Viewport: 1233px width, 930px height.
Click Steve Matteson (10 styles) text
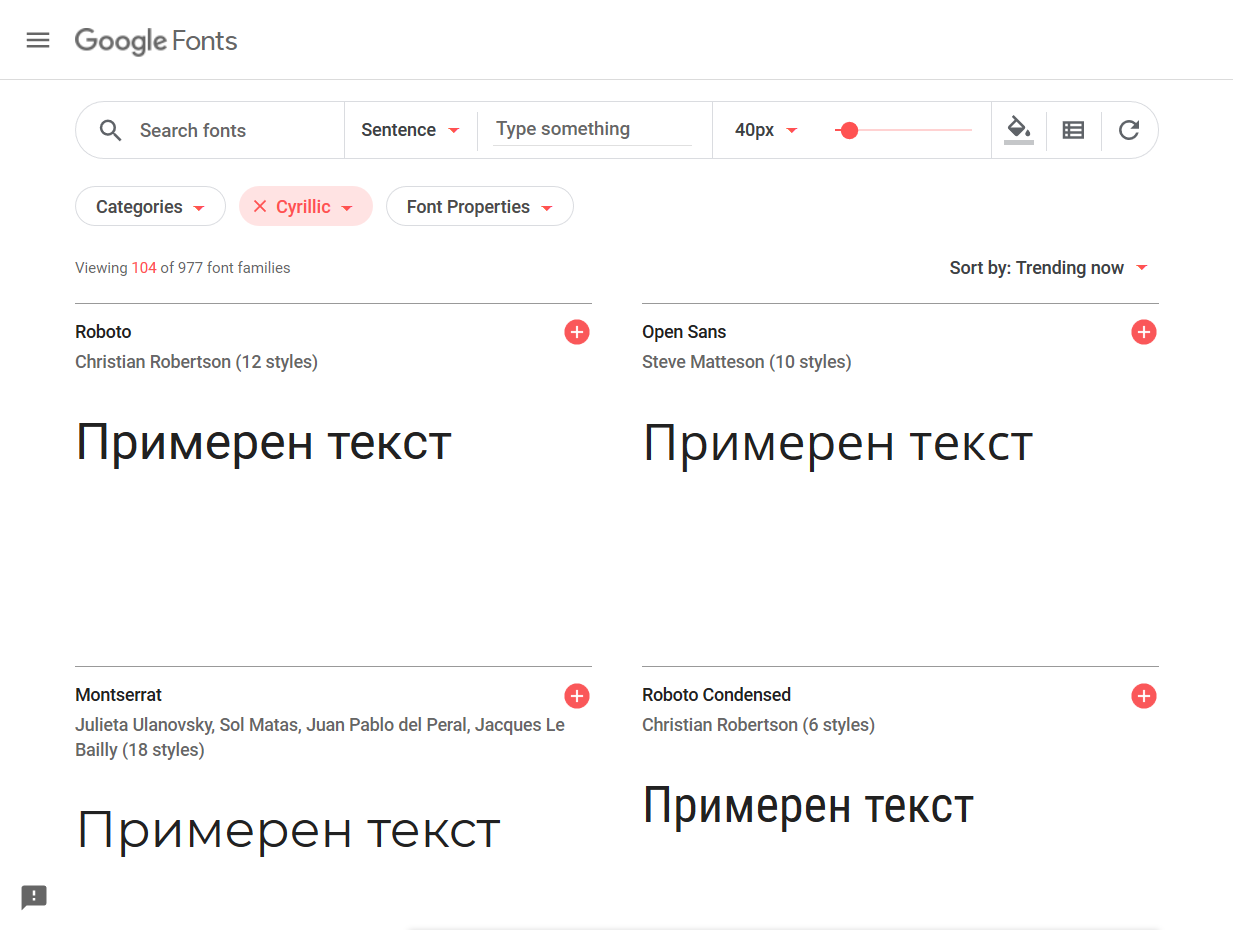[x=746, y=362]
